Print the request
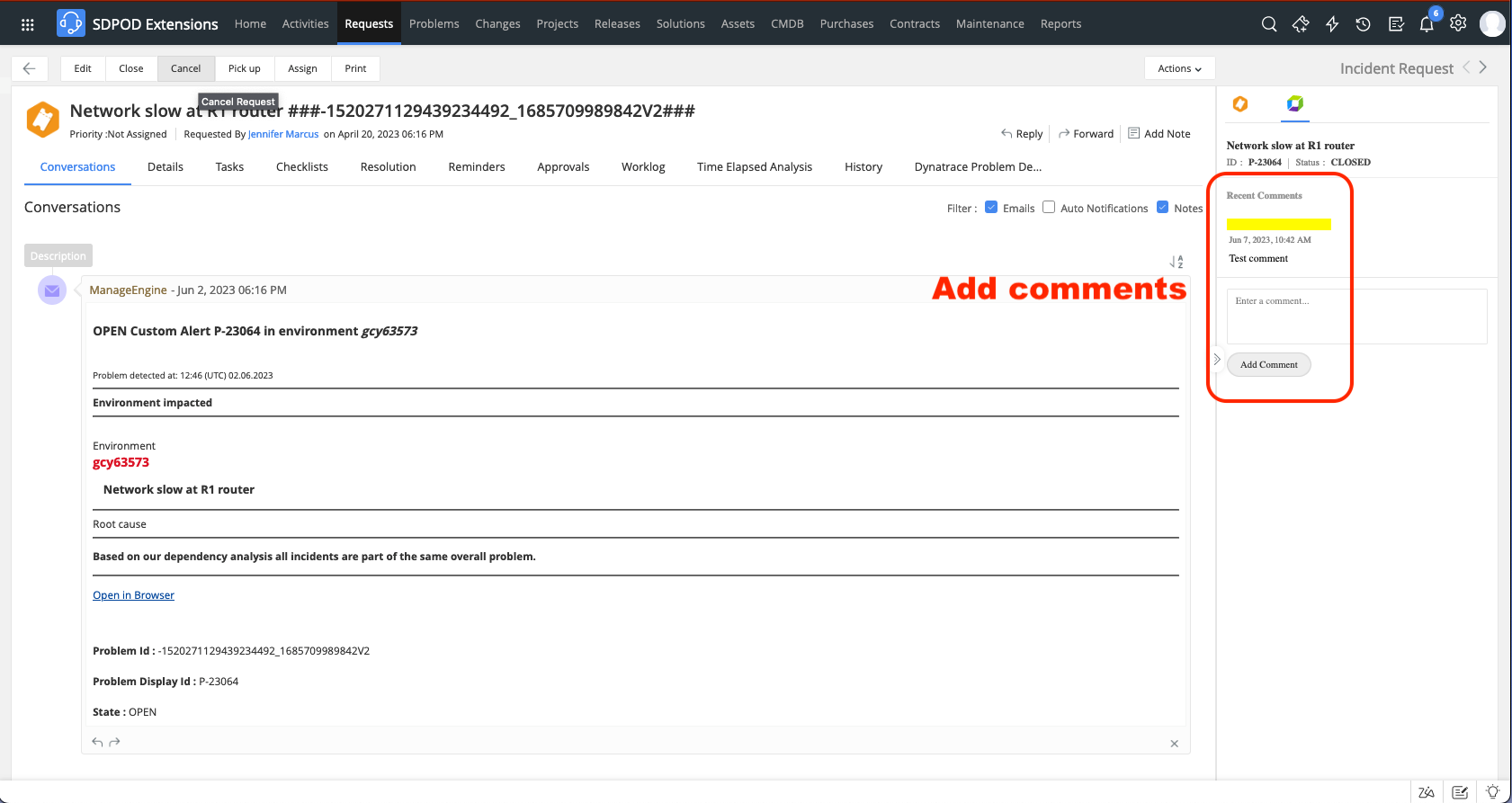Image resolution: width=1512 pixels, height=803 pixels. click(355, 68)
